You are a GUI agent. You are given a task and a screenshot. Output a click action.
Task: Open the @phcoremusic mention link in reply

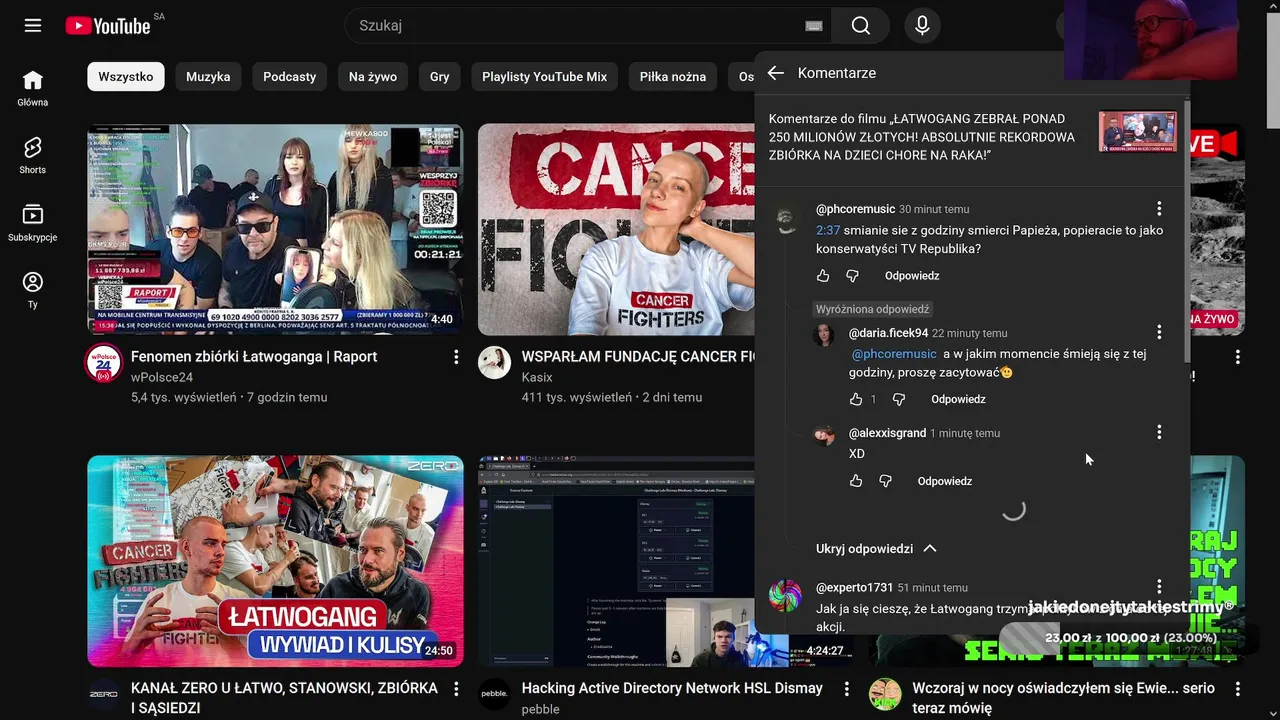click(894, 354)
